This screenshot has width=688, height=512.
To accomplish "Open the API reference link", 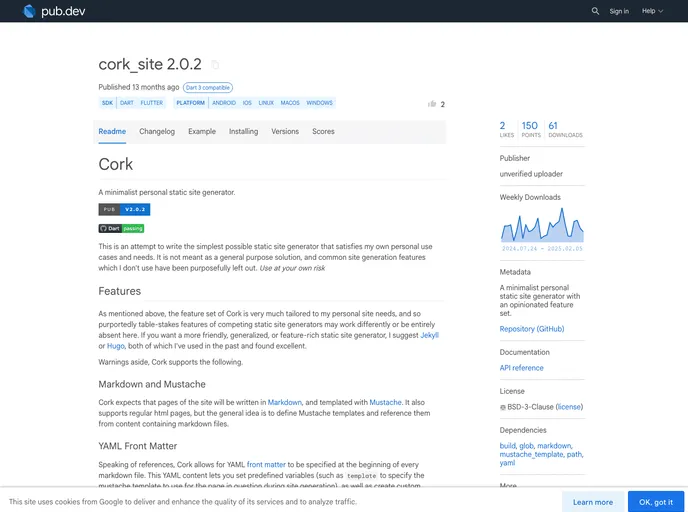I will [521, 368].
